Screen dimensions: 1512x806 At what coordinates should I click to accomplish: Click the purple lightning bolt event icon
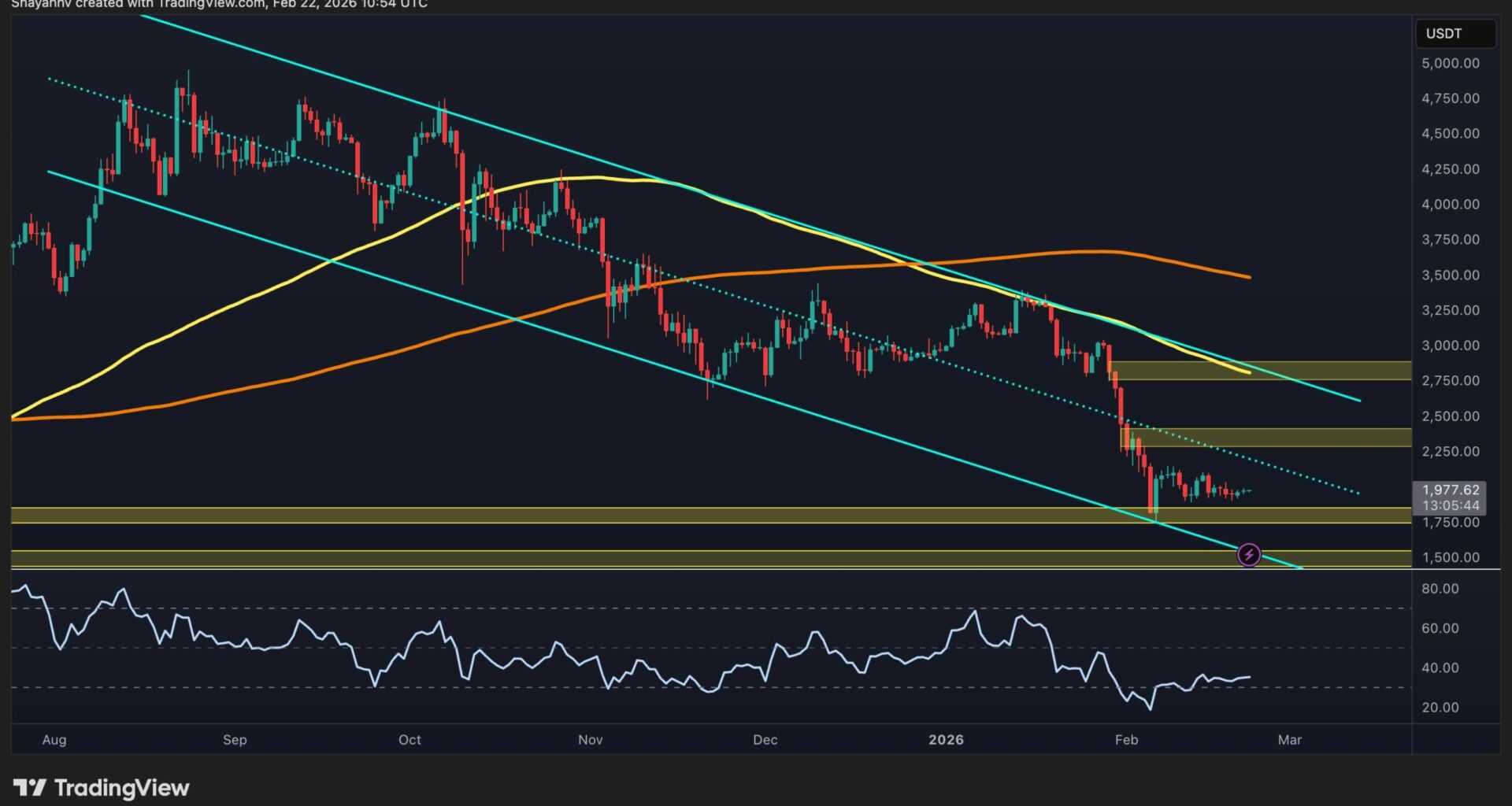(x=1248, y=555)
